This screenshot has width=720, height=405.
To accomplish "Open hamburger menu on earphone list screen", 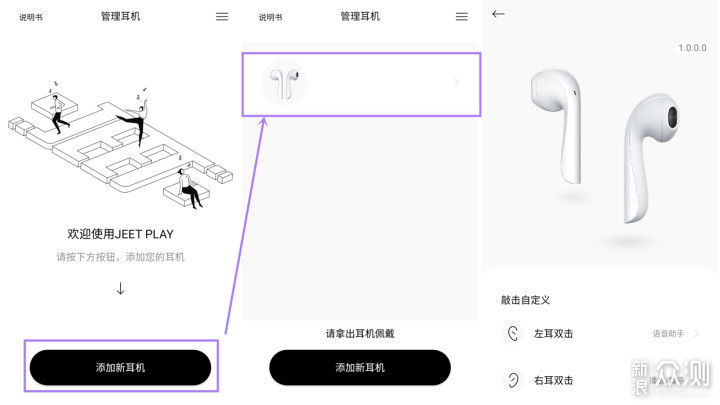I will click(461, 17).
